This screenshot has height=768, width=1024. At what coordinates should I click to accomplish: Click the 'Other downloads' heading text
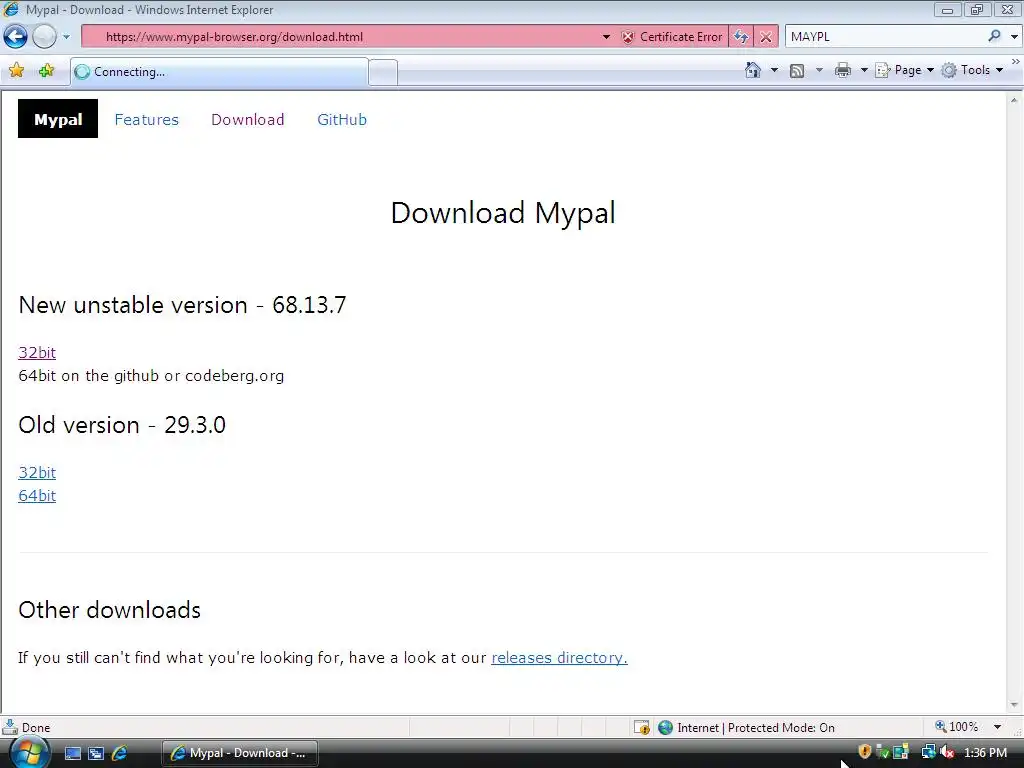(x=110, y=610)
